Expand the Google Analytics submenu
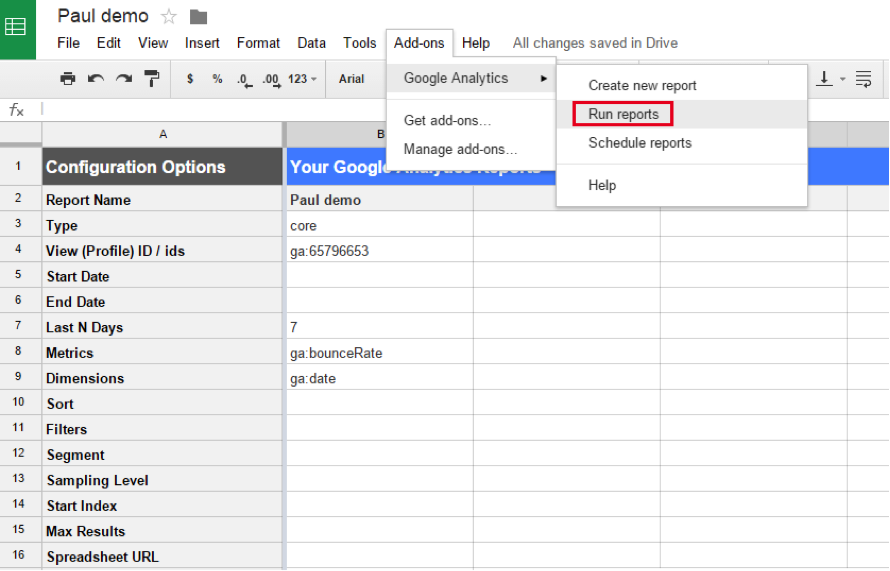The image size is (890, 571). [471, 78]
